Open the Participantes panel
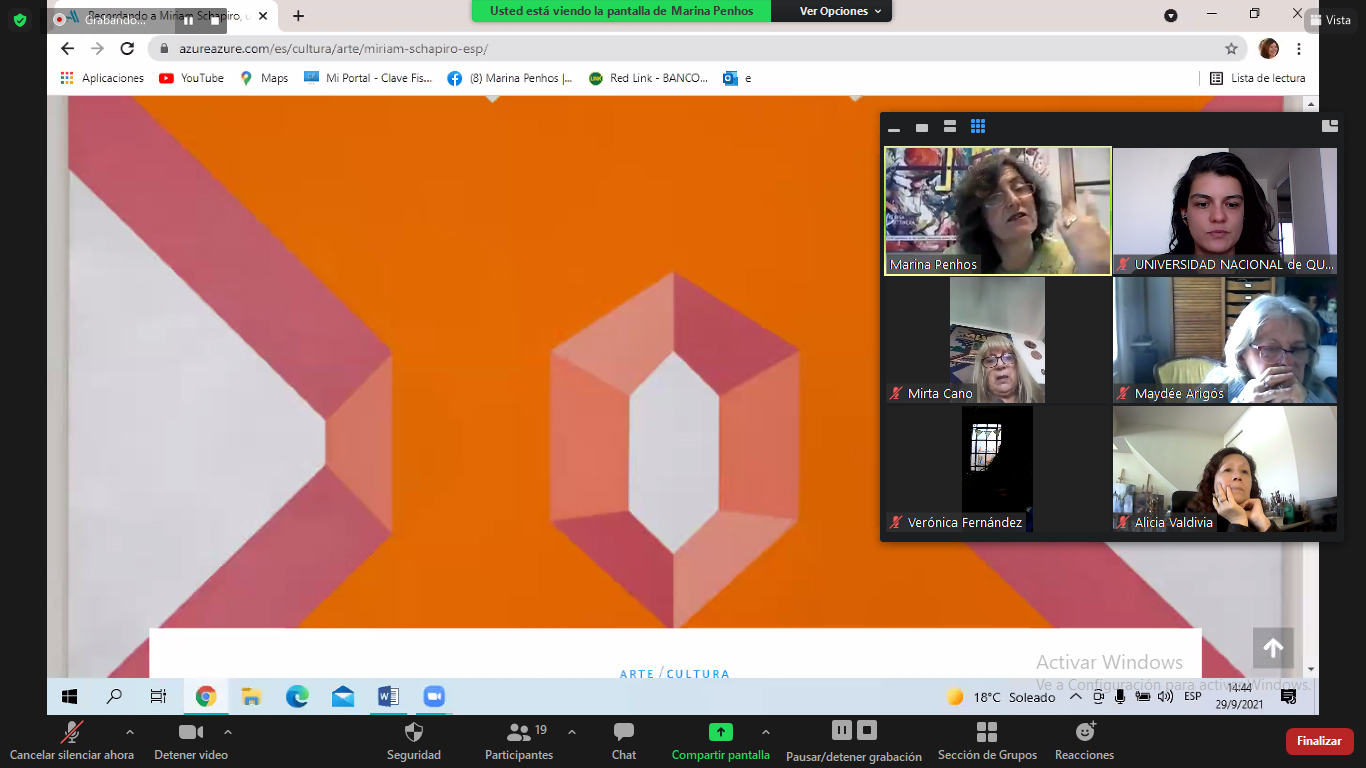Screen dimensions: 1366x768 [519, 733]
